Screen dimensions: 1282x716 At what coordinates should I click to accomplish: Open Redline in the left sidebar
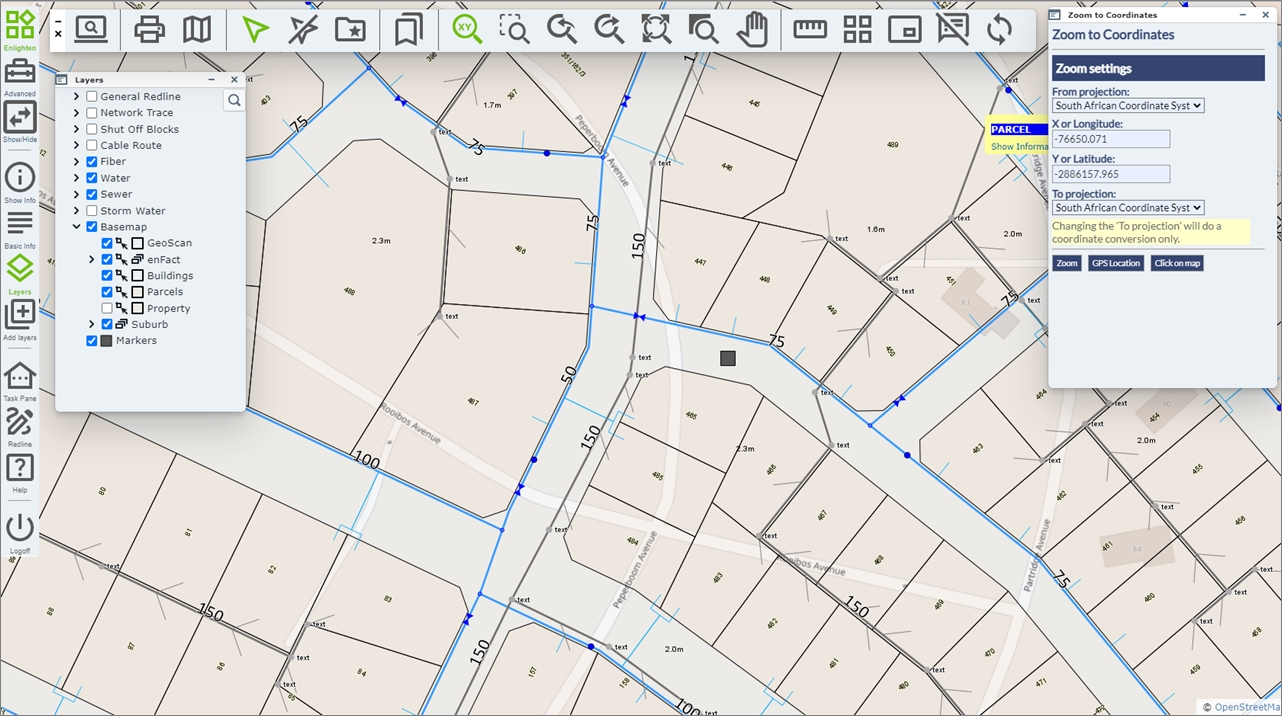coord(20,425)
